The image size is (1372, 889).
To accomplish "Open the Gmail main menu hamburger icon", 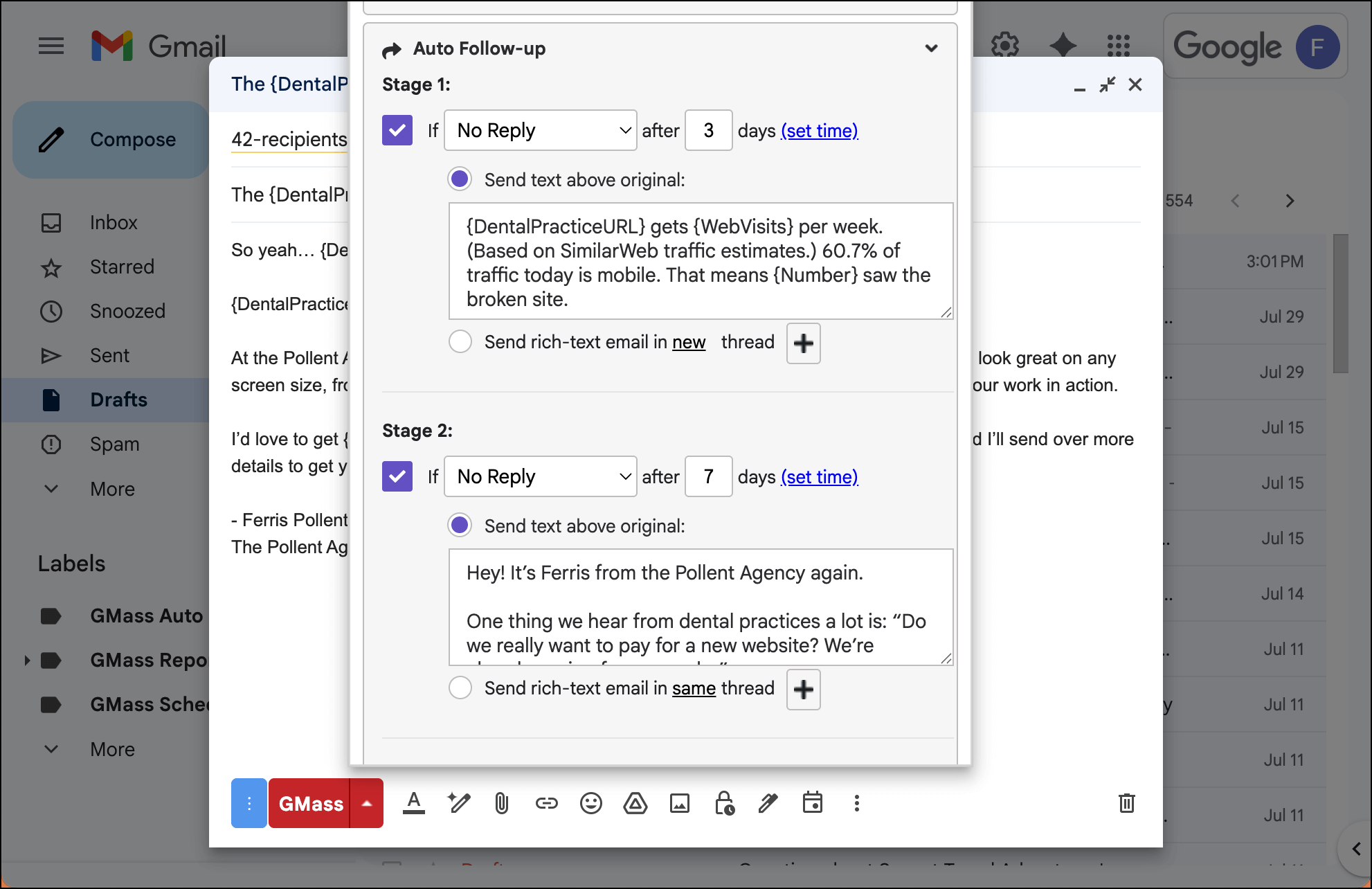I will click(x=51, y=46).
